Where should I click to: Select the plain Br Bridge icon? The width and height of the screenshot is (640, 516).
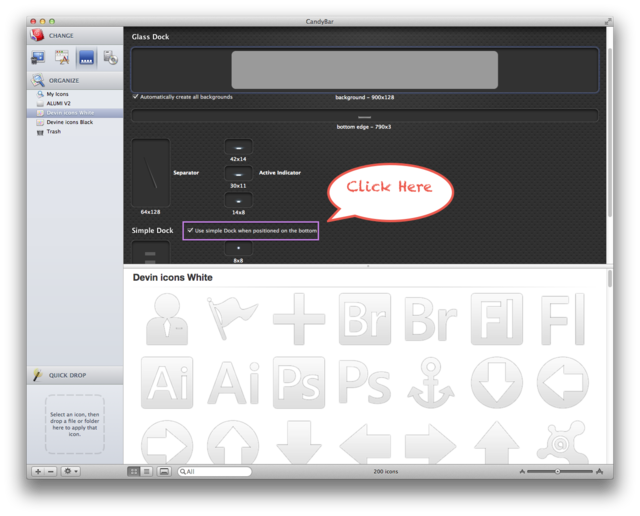coord(431,319)
